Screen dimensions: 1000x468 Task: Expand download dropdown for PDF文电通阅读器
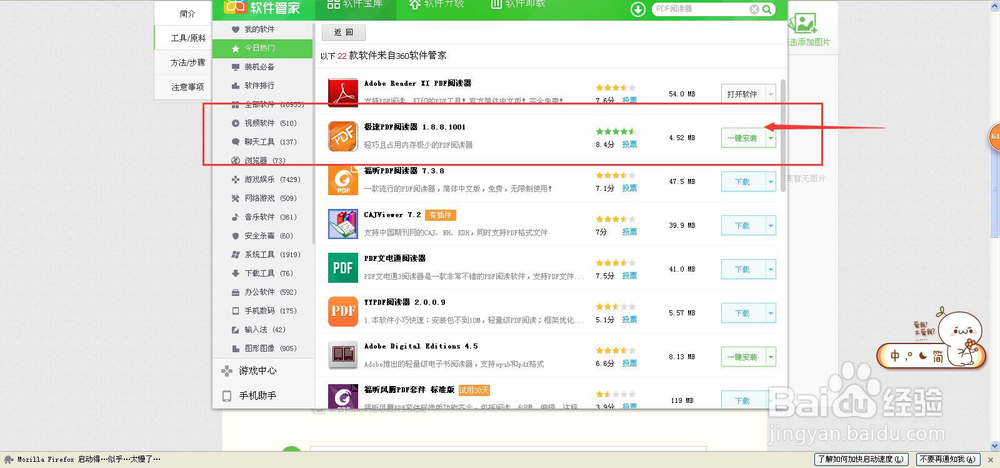tap(770, 269)
